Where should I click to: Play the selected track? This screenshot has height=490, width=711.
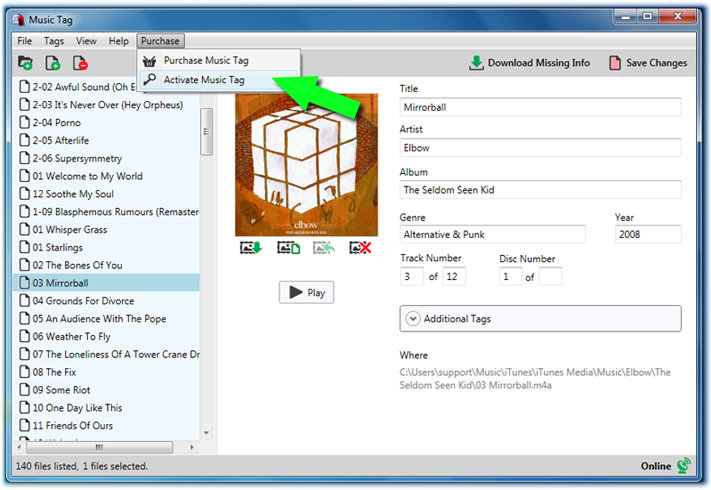[307, 292]
